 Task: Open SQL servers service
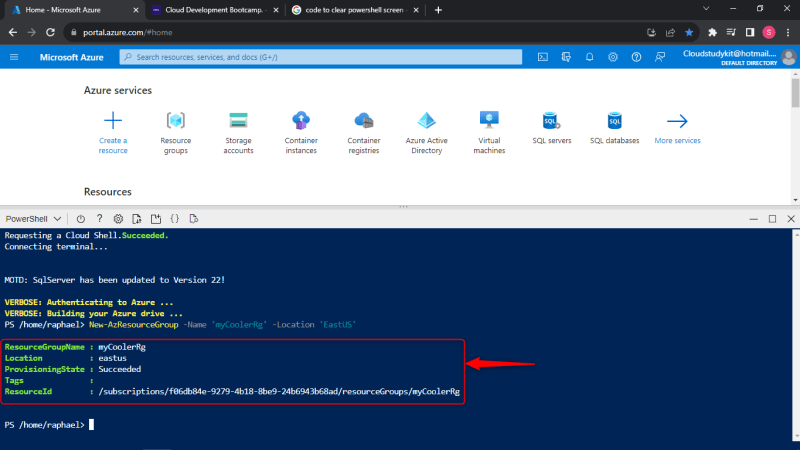point(552,128)
